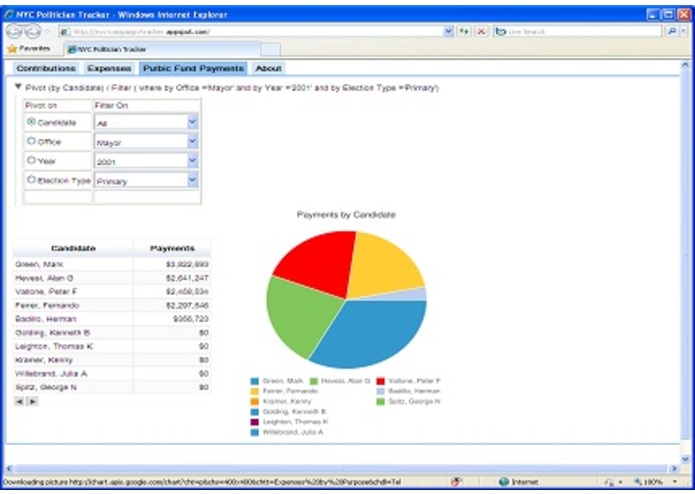Open the About tab
Screen dimensions: 695x494
point(268,68)
